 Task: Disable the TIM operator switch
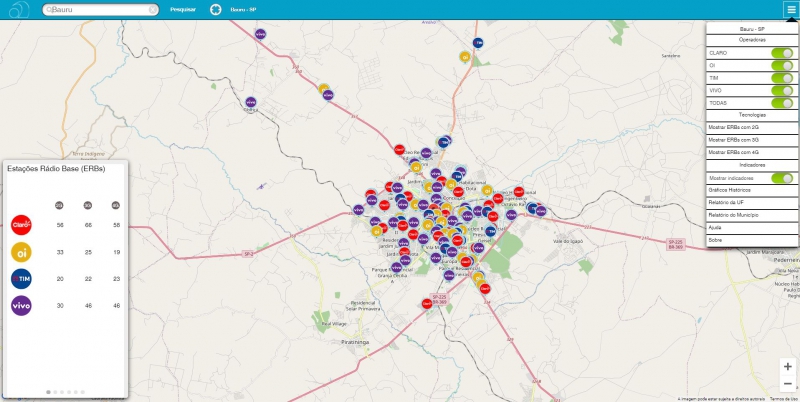pyautogui.click(x=782, y=77)
